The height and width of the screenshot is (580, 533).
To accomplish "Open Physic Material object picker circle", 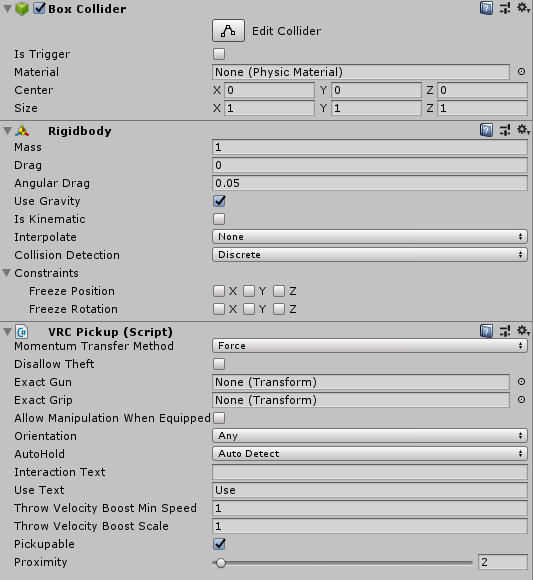I will pos(521,72).
